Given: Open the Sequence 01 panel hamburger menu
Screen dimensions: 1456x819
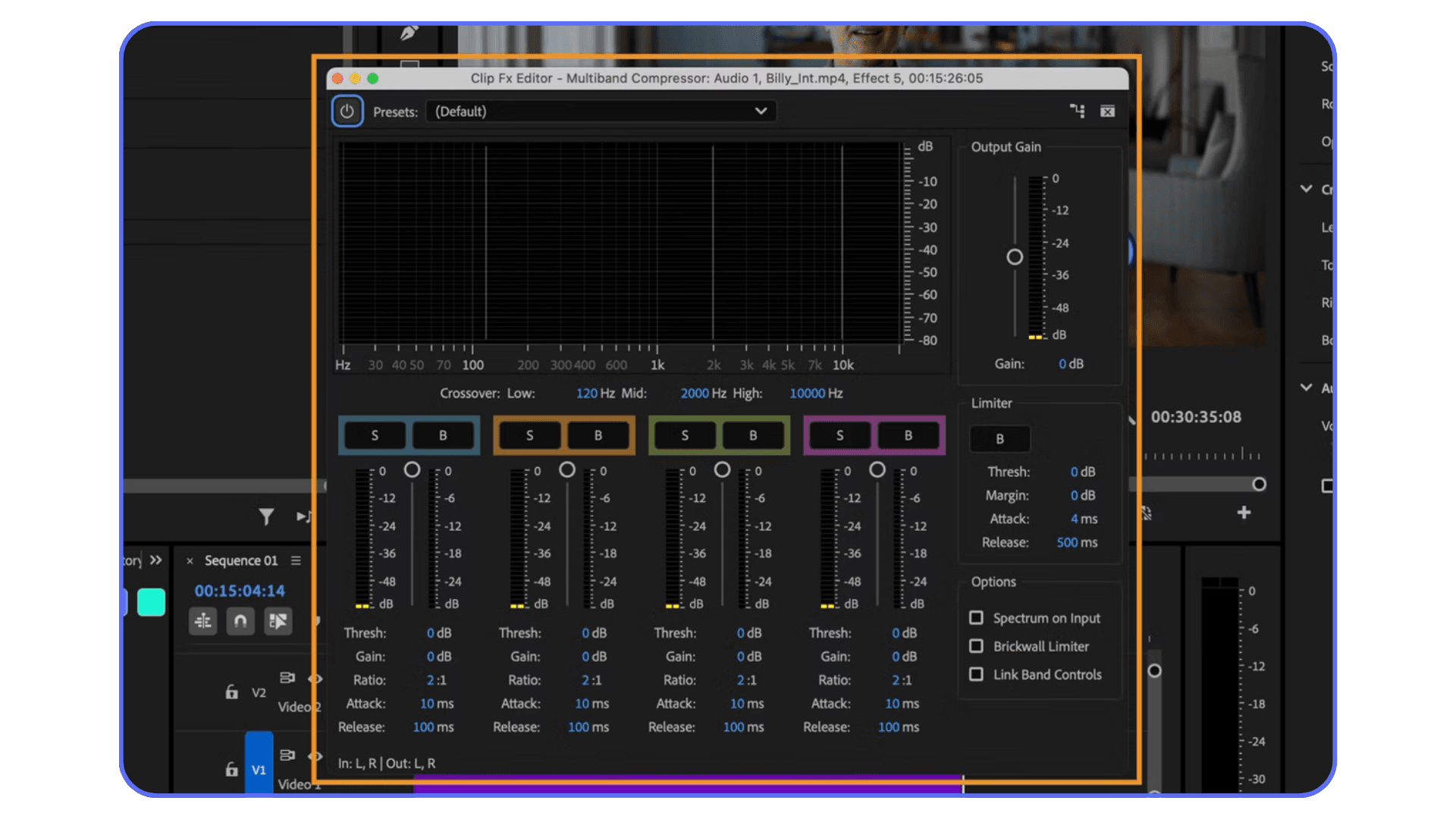Looking at the screenshot, I should click(x=296, y=560).
